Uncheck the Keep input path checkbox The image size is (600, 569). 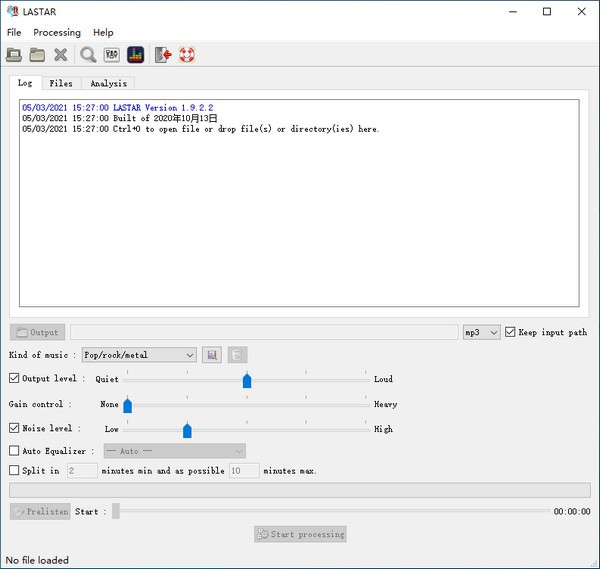[511, 332]
